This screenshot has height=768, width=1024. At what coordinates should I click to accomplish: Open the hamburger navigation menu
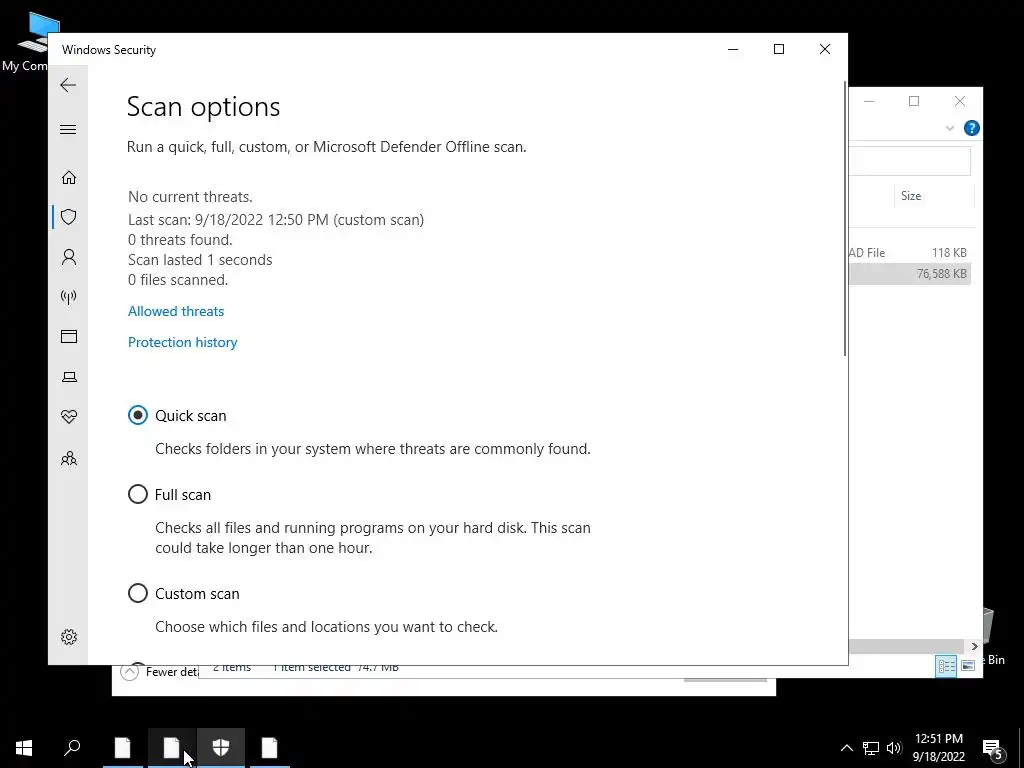pos(68,129)
